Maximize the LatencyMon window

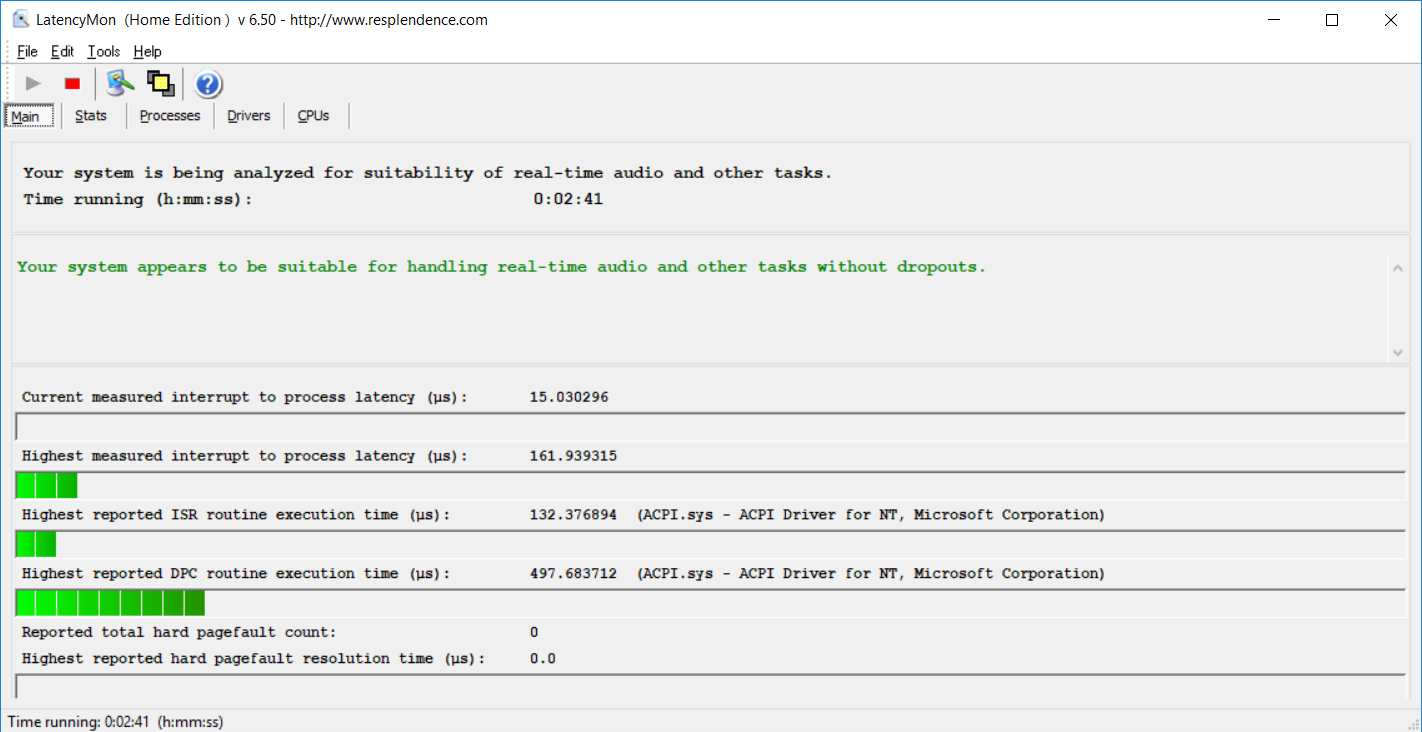tap(1331, 20)
